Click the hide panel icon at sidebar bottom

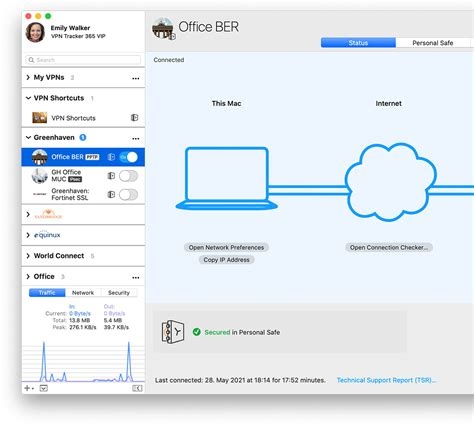tap(44, 388)
